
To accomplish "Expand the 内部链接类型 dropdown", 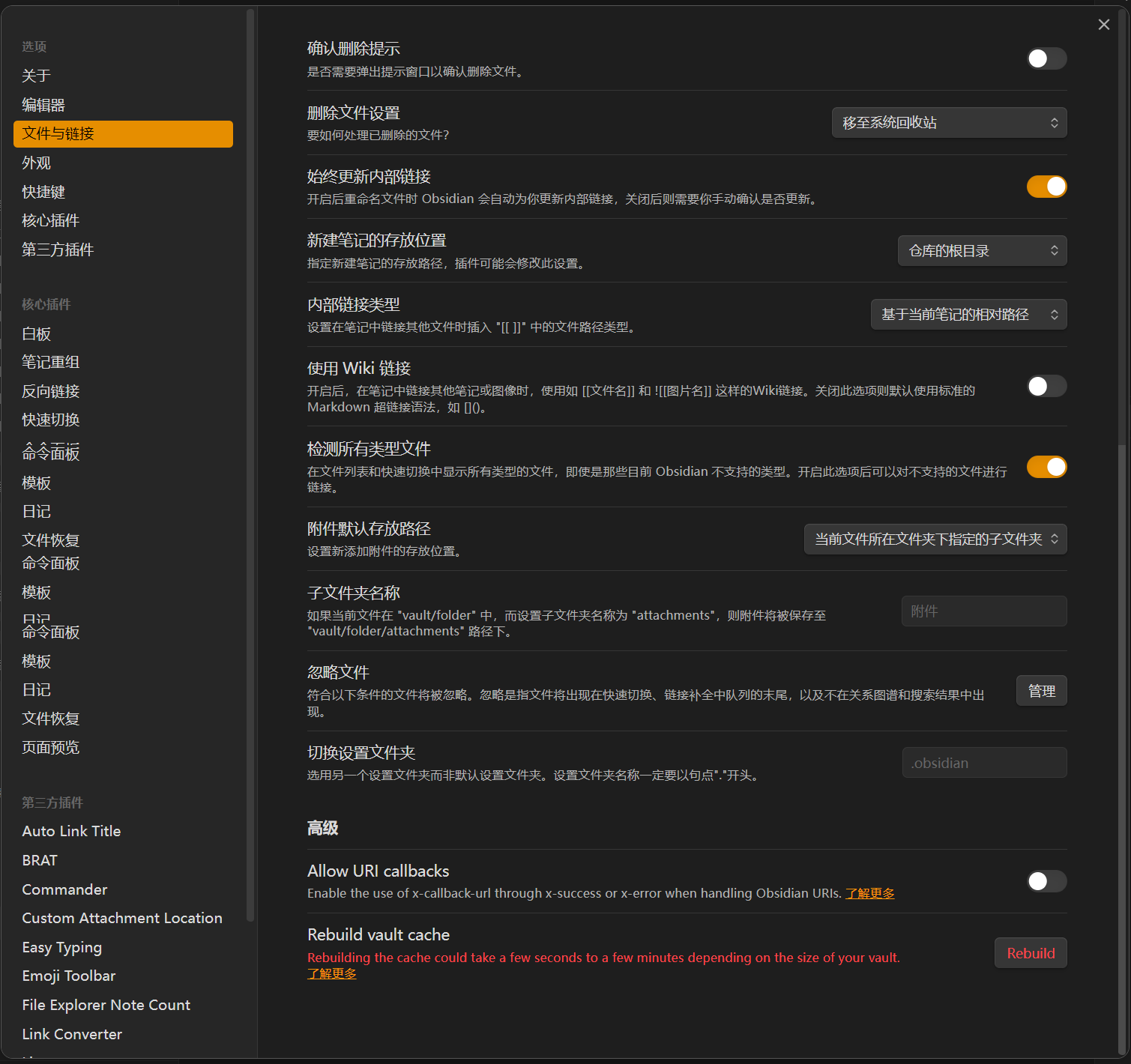I will (x=968, y=315).
